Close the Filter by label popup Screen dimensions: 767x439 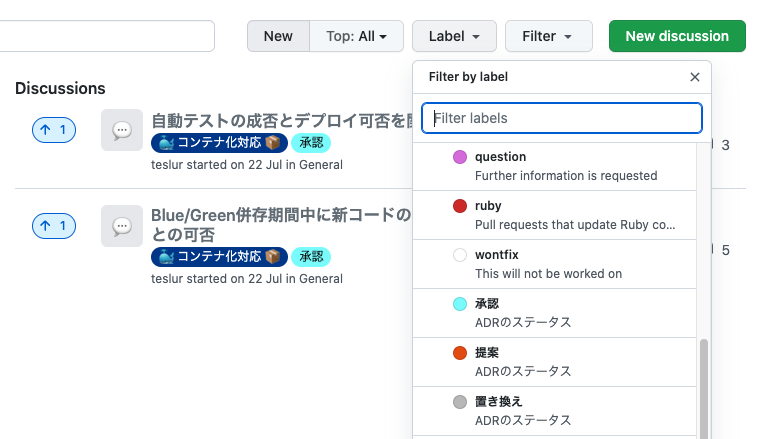695,77
